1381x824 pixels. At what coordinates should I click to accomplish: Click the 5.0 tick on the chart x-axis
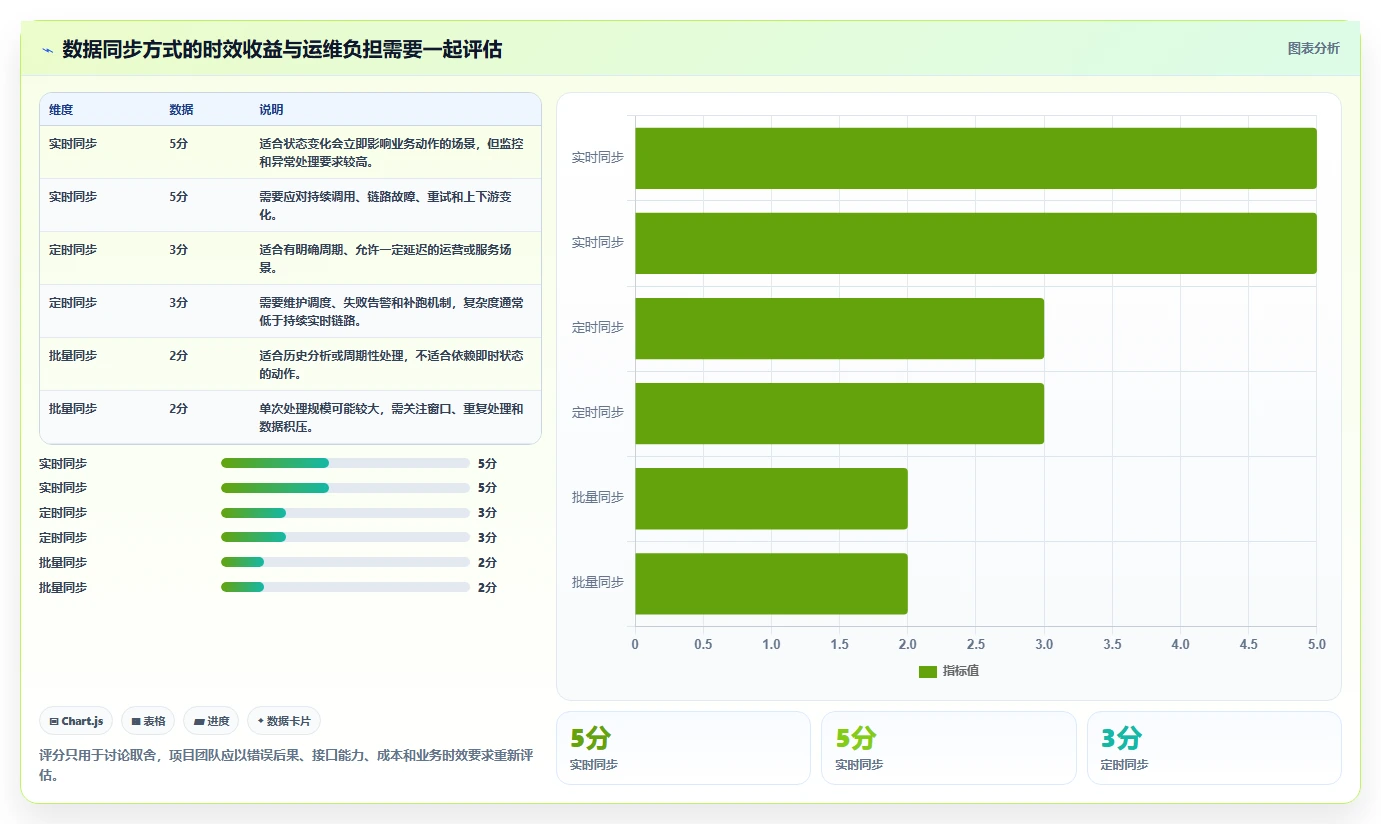1316,644
